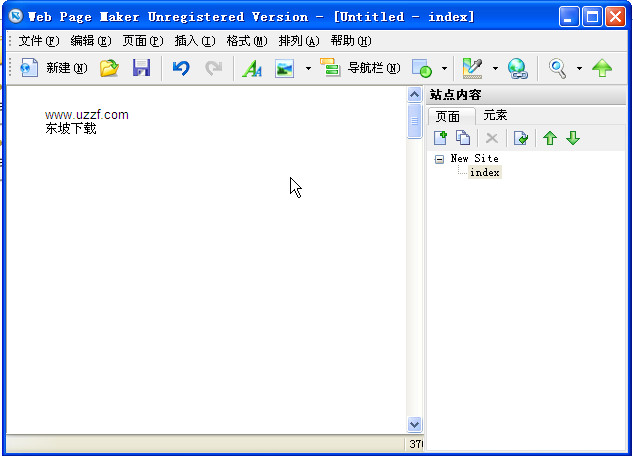
Task: Click the globe hyperlink icon
Action: point(518,68)
